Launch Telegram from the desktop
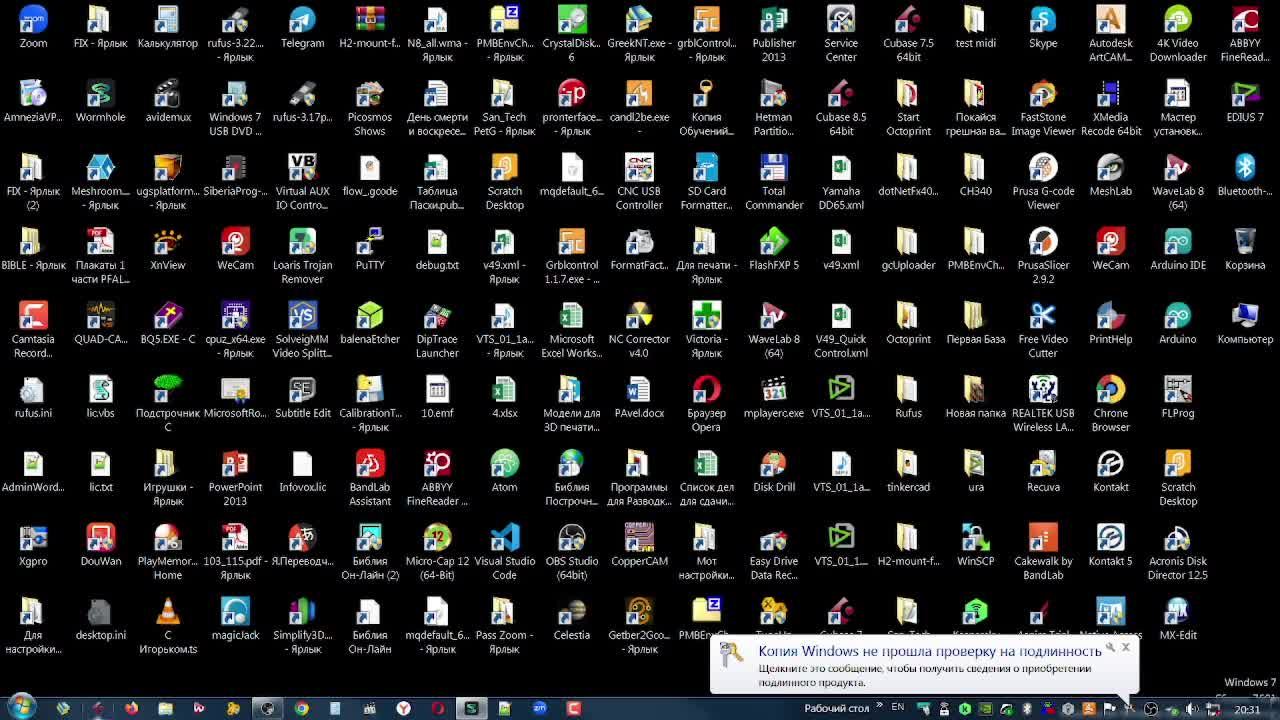 click(302, 28)
